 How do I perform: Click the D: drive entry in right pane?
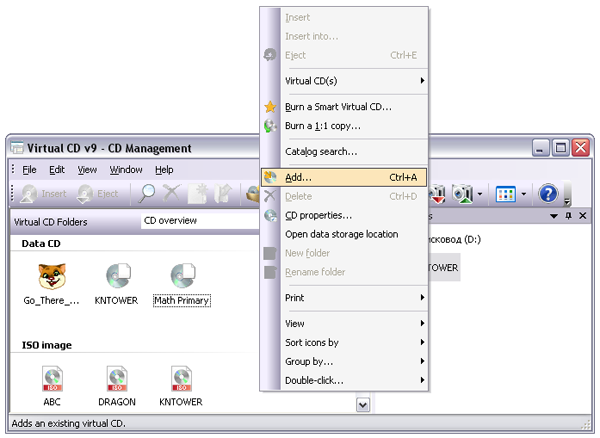pos(455,240)
